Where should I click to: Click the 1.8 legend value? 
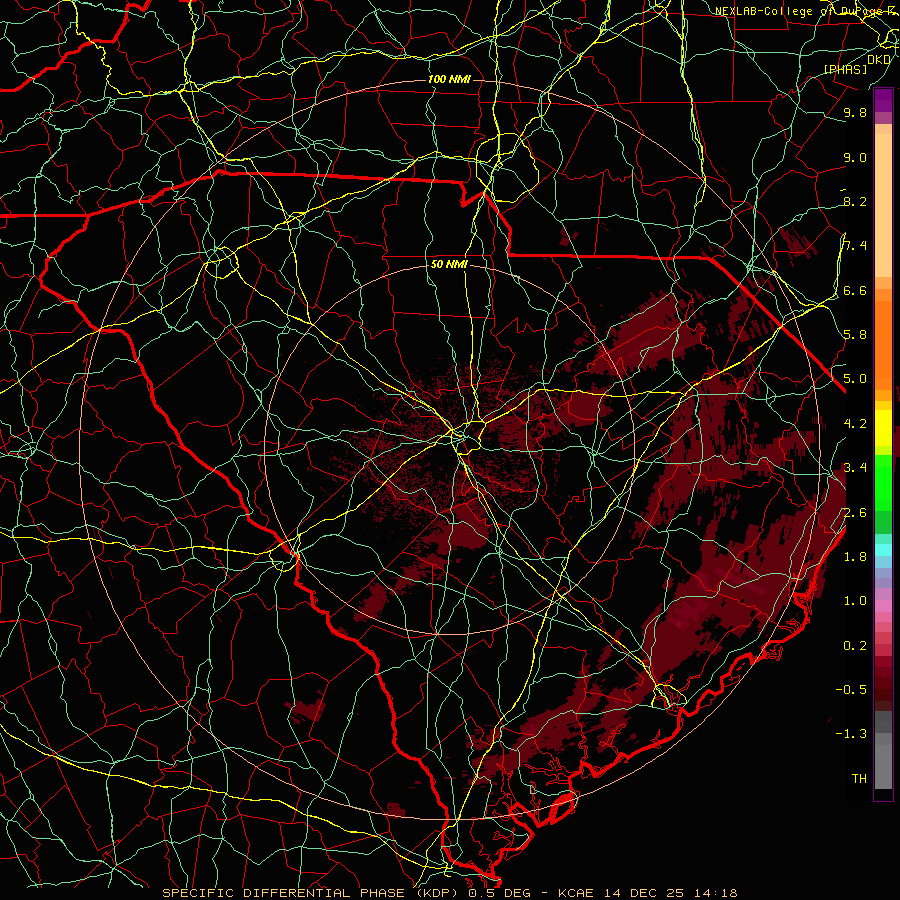coord(855,557)
